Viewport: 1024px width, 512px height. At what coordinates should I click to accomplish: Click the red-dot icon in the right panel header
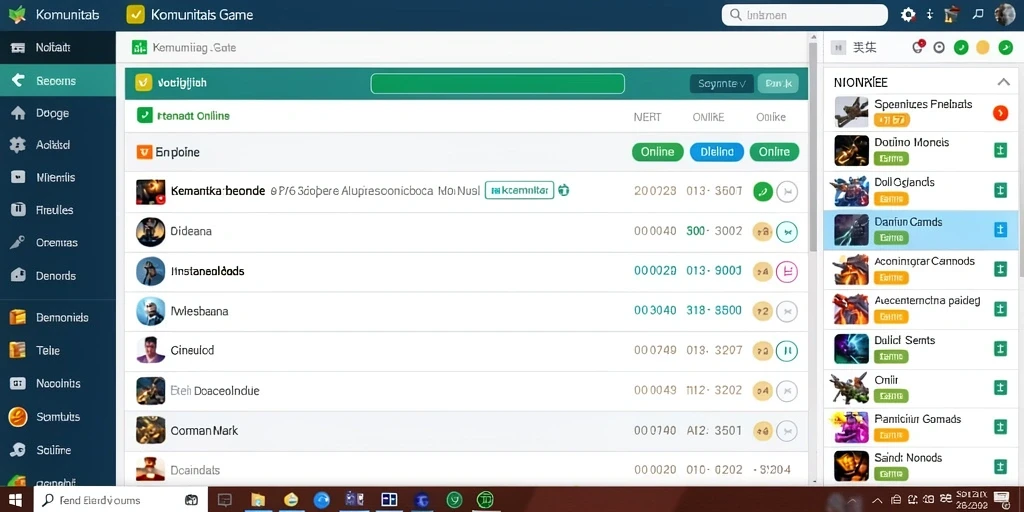click(918, 47)
